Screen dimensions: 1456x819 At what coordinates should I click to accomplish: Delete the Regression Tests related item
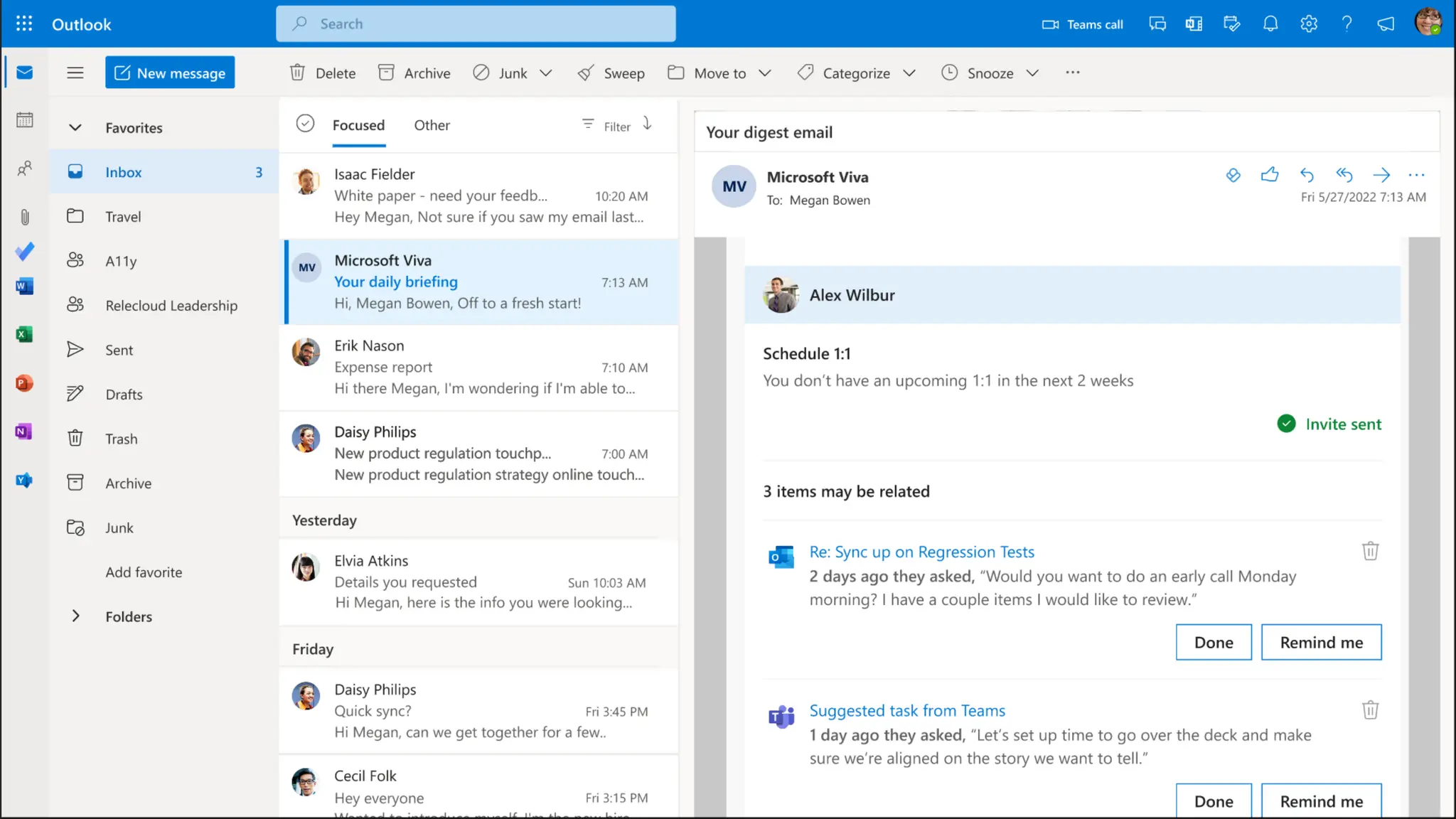(1370, 551)
